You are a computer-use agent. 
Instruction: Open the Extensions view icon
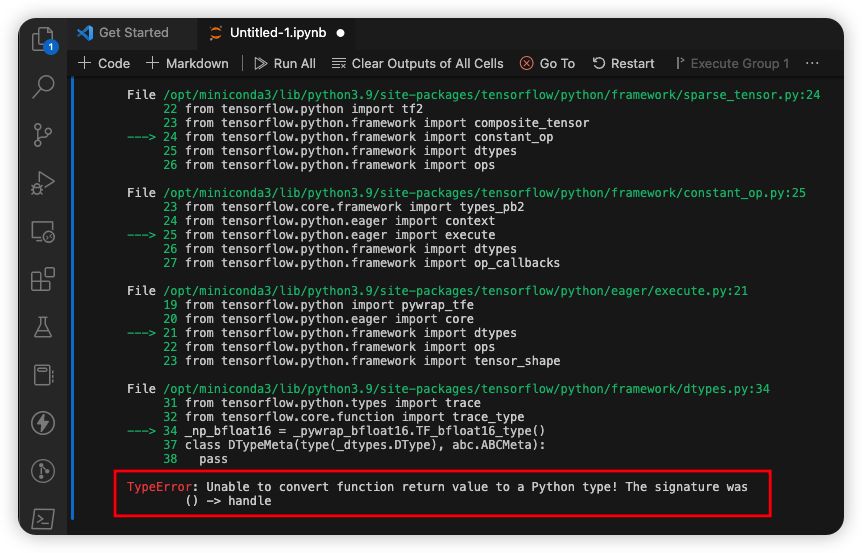[43, 279]
